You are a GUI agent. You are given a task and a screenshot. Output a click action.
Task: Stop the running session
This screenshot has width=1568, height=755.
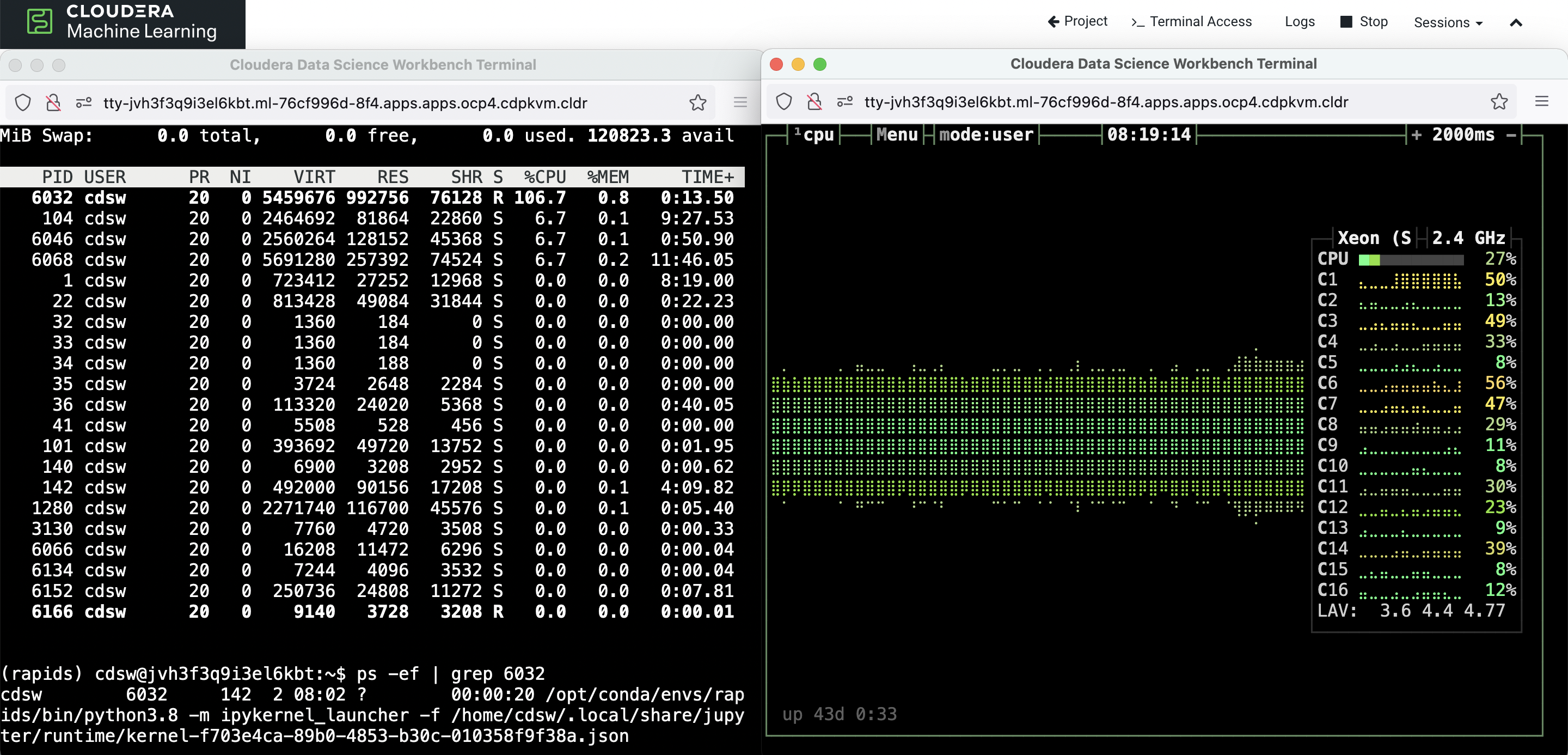point(1364,22)
